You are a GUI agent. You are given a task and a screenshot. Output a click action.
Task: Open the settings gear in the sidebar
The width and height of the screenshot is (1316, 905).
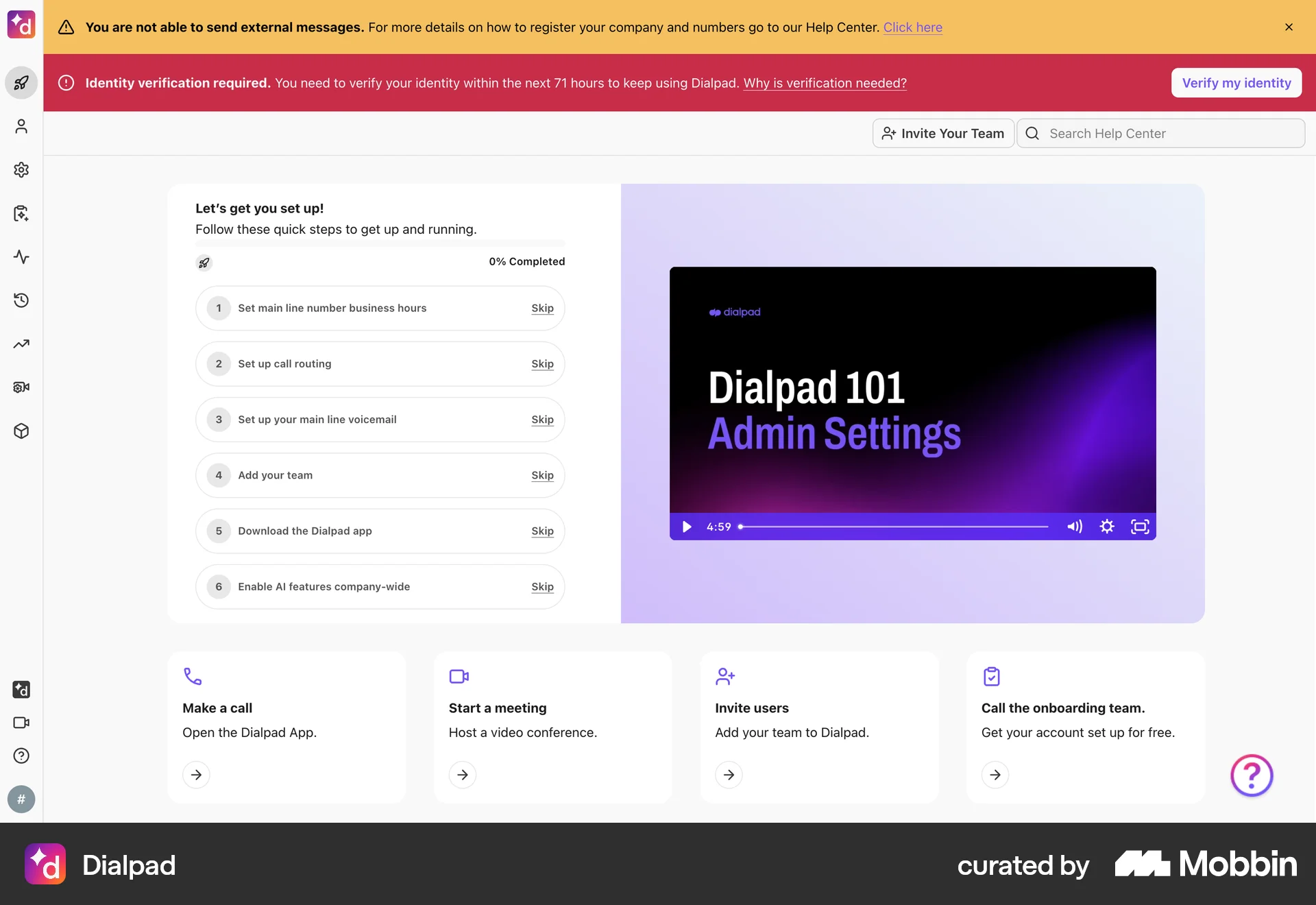(21, 169)
